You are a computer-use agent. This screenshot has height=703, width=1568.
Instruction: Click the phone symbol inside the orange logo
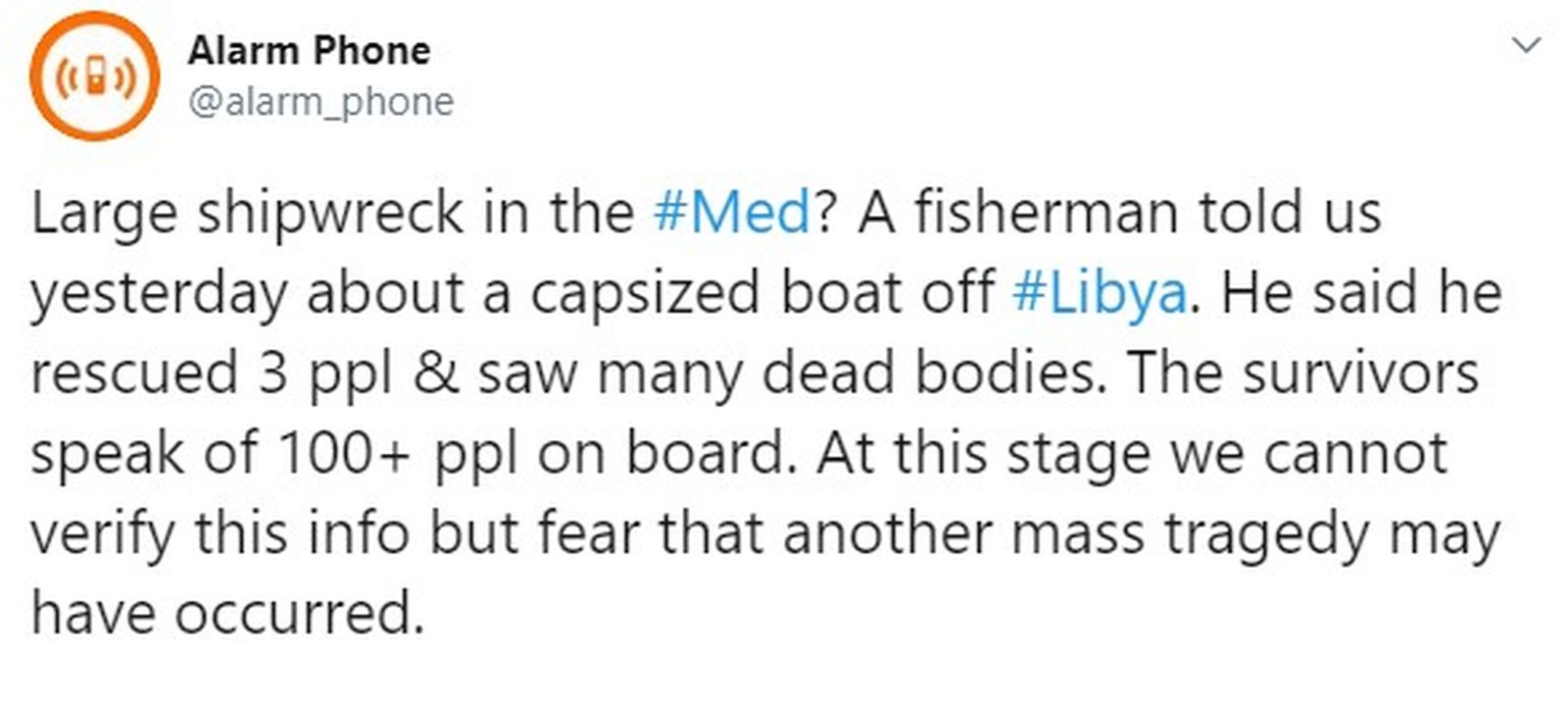(x=95, y=75)
